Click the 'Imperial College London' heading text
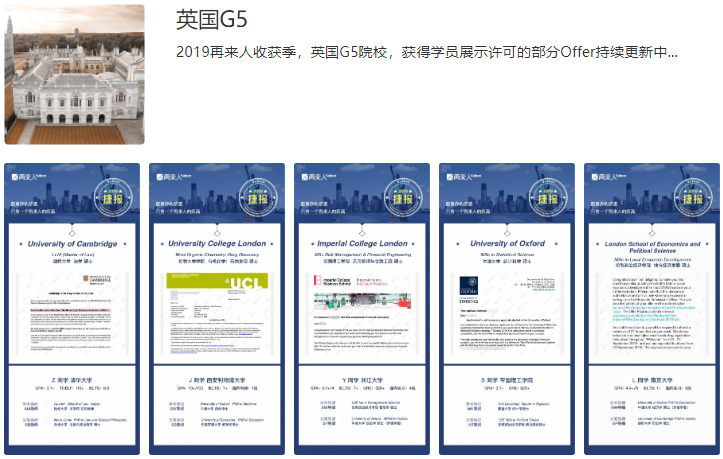 click(362, 243)
